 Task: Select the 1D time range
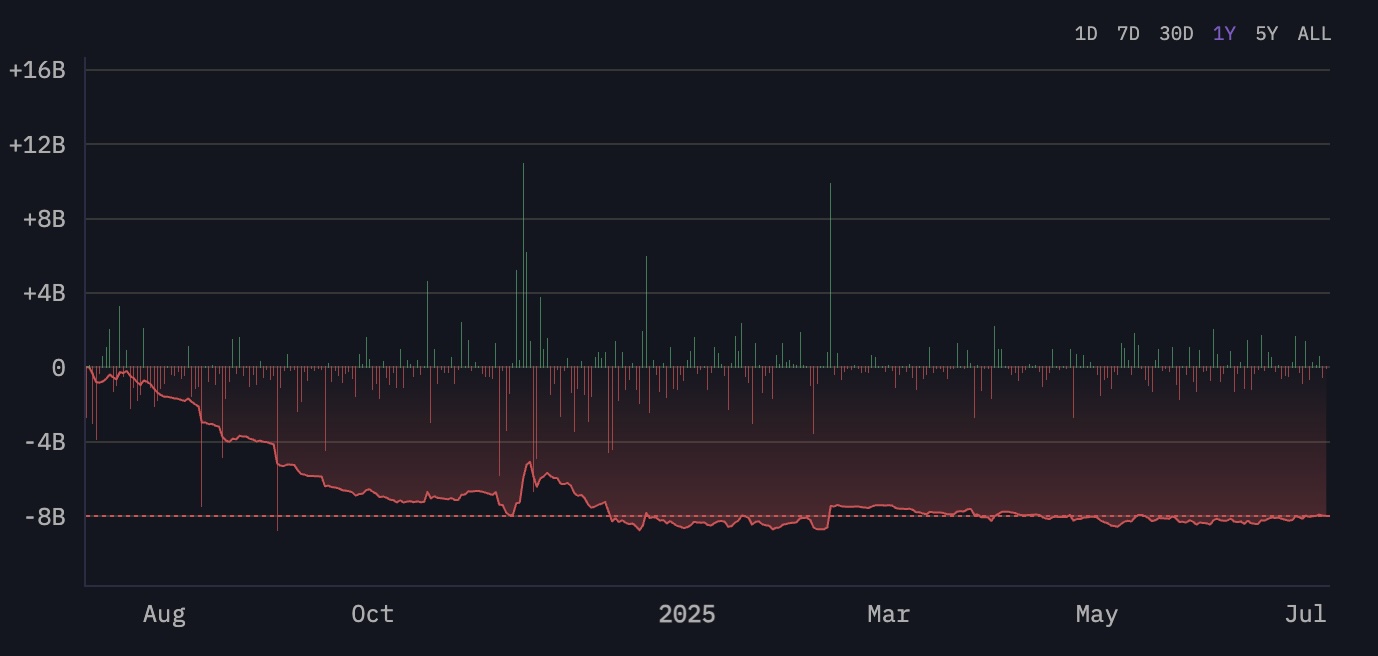pyautogui.click(x=1085, y=33)
